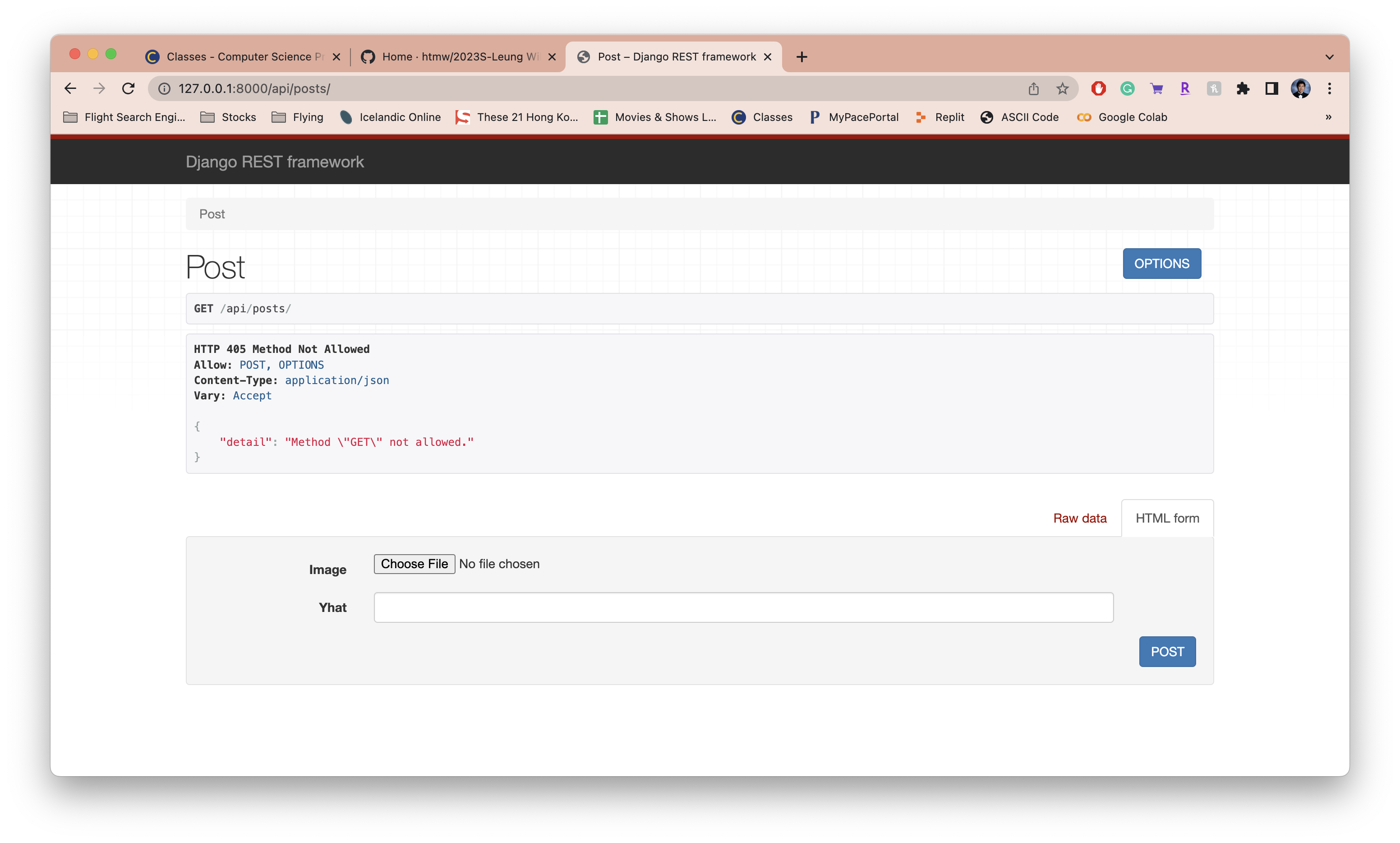Toggle the browser side panel icon
Image resolution: width=1400 pixels, height=843 pixels.
pyautogui.click(x=1271, y=88)
